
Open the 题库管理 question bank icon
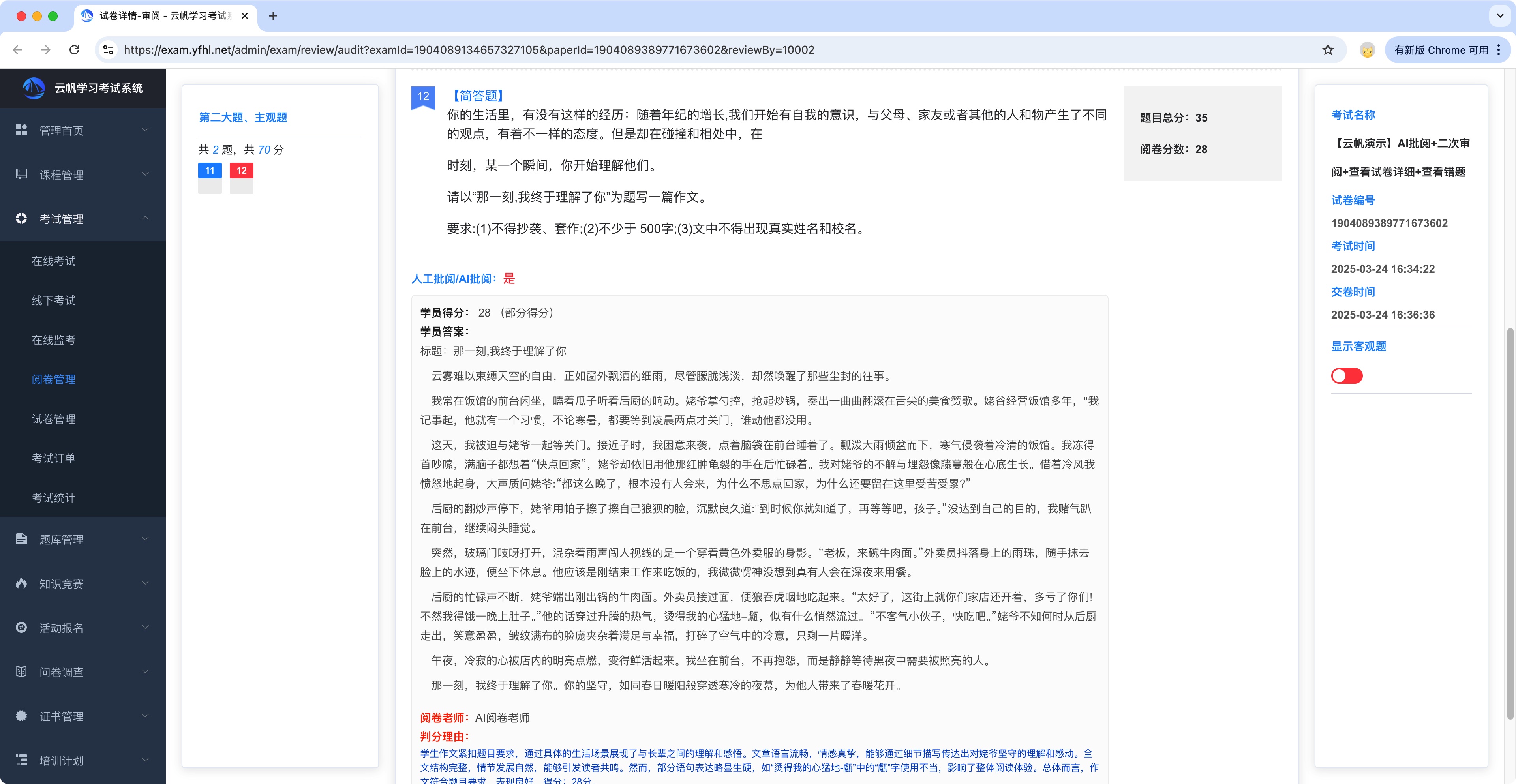[21, 538]
